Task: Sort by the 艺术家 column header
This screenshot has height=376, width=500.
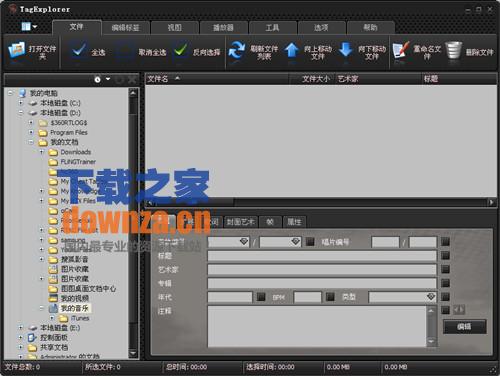Action: 378,79
